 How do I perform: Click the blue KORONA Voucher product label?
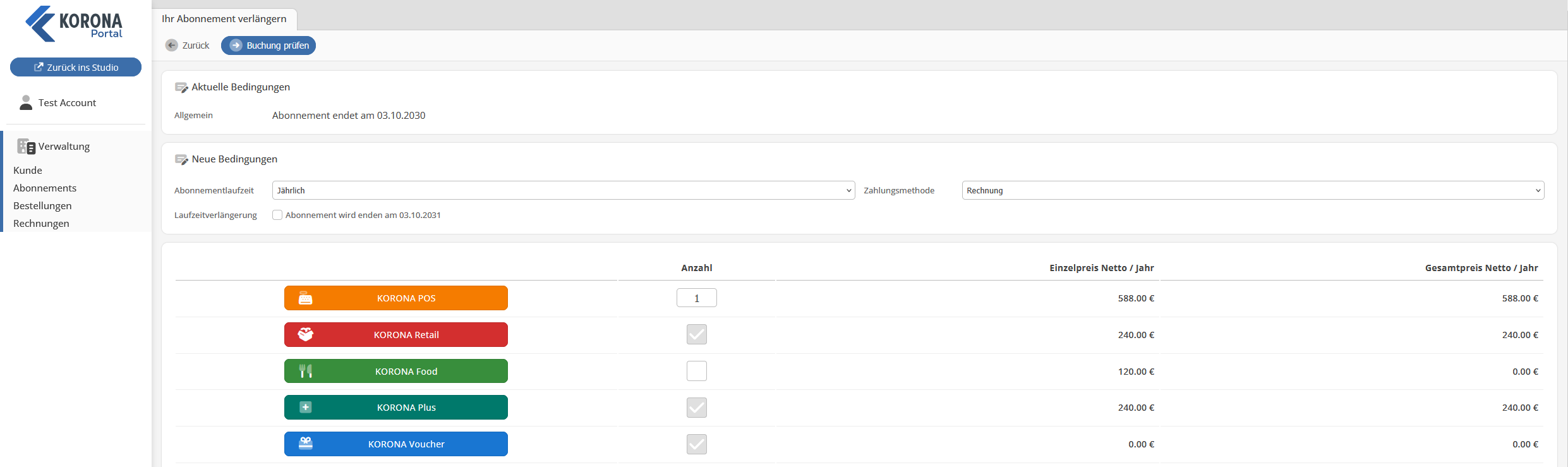pyautogui.click(x=396, y=444)
